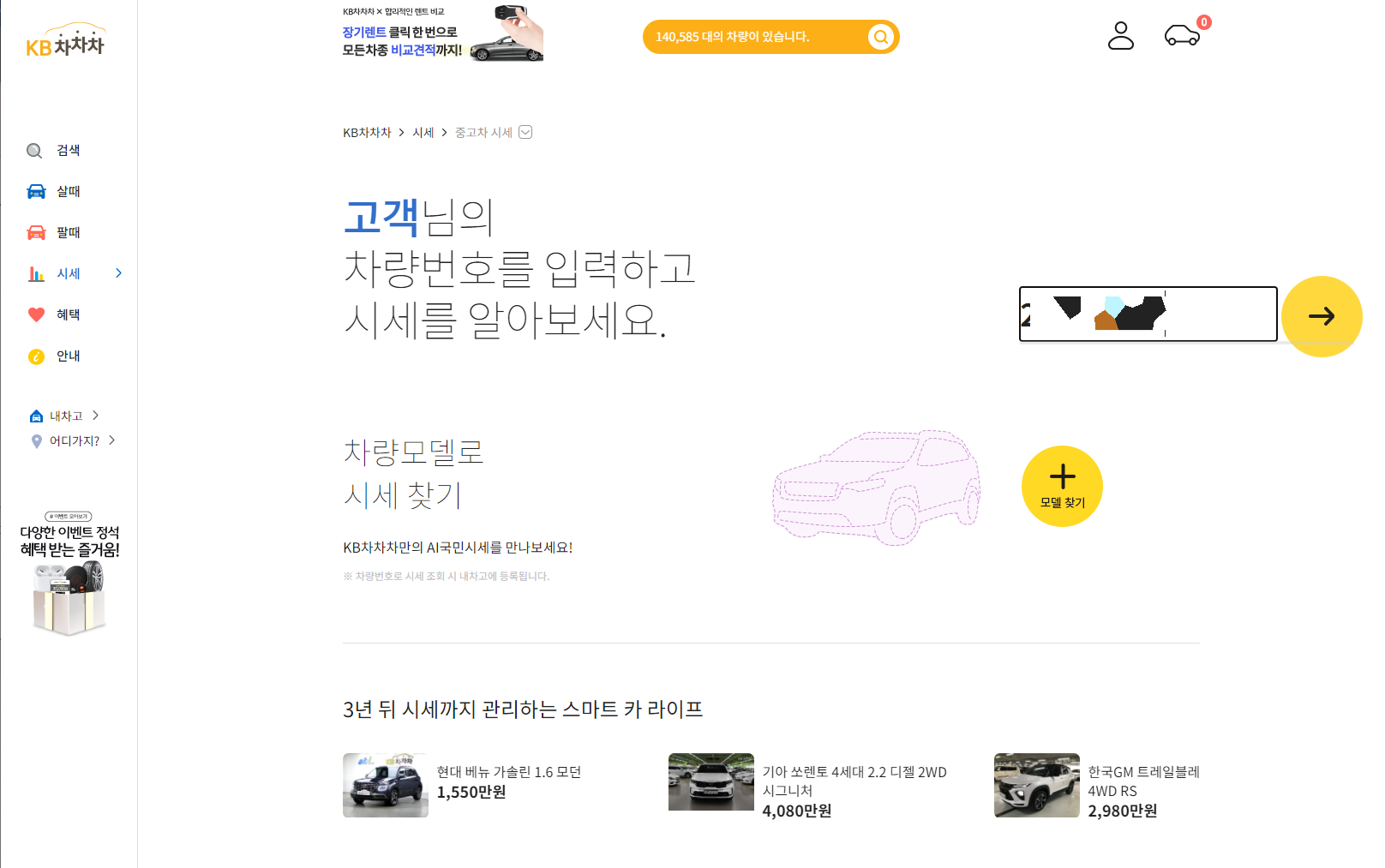Click the 모델 찾기 plus button
The height and width of the screenshot is (868, 1385).
click(1062, 486)
